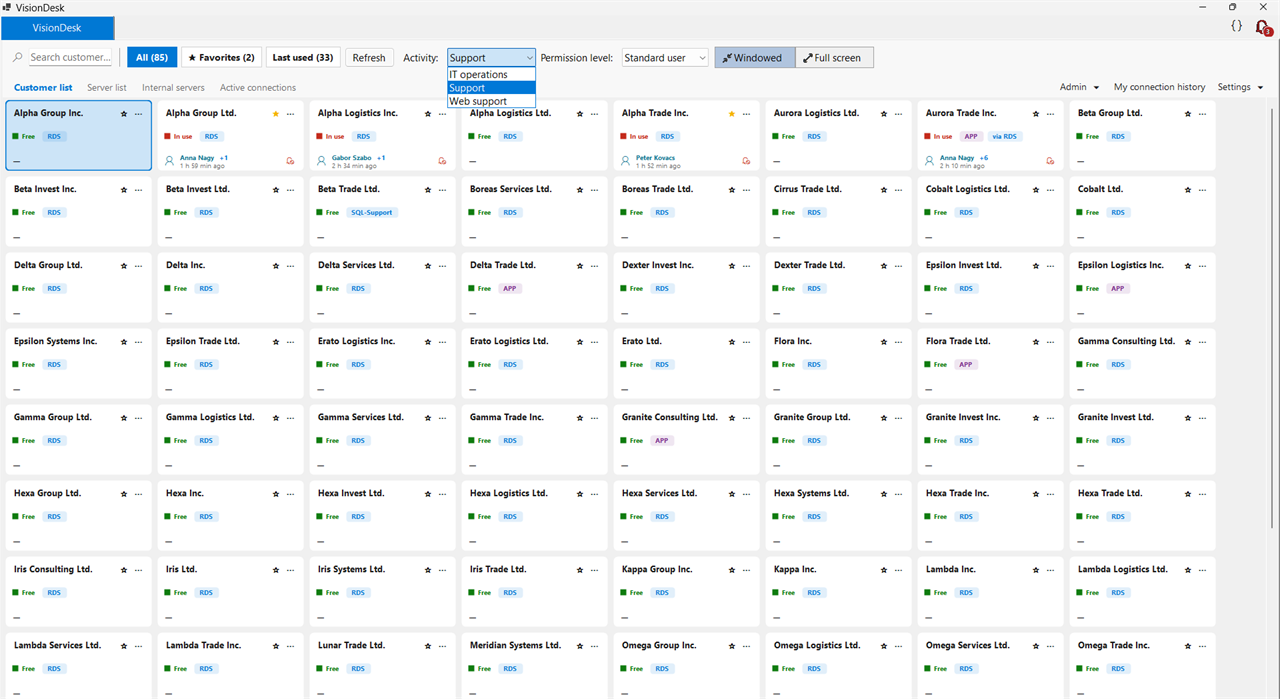Screen dimensions: 1280x699
Task: Click the red session icon on Aurora Trade Inc. card
Action: (x=1050, y=160)
